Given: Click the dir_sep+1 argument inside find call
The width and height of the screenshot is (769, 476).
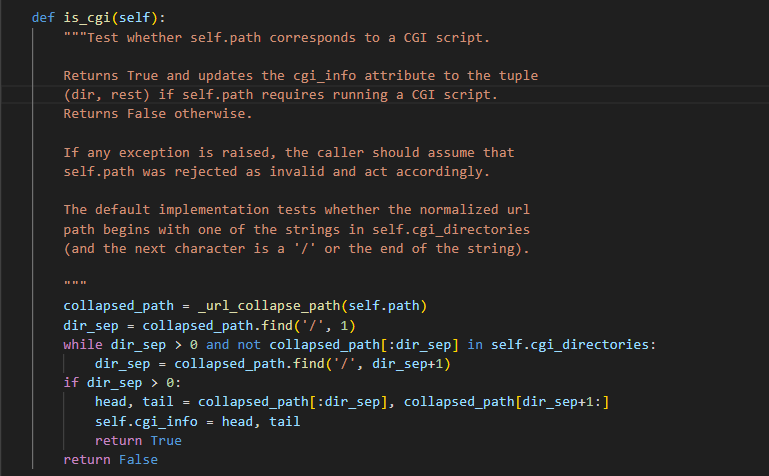Looking at the screenshot, I should tap(408, 364).
